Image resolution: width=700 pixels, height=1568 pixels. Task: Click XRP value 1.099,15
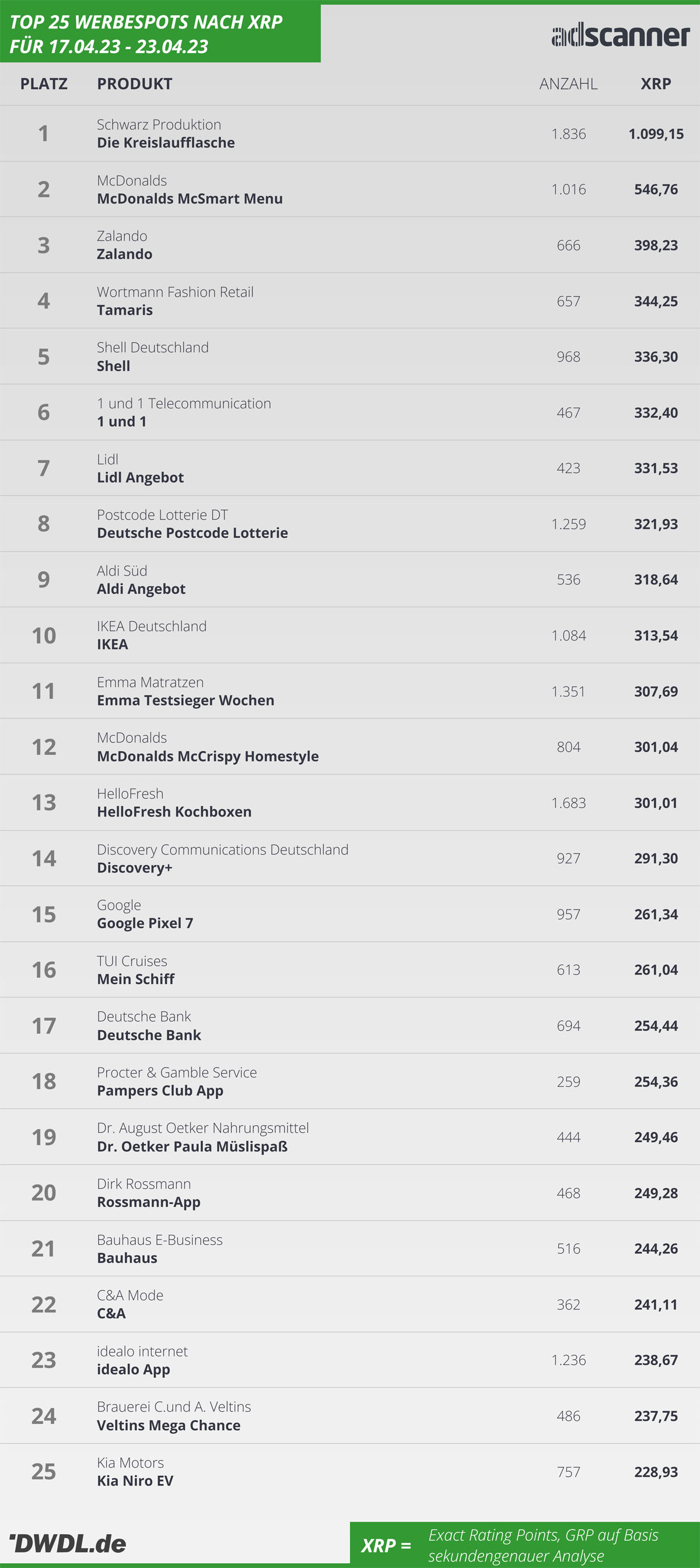656,134
